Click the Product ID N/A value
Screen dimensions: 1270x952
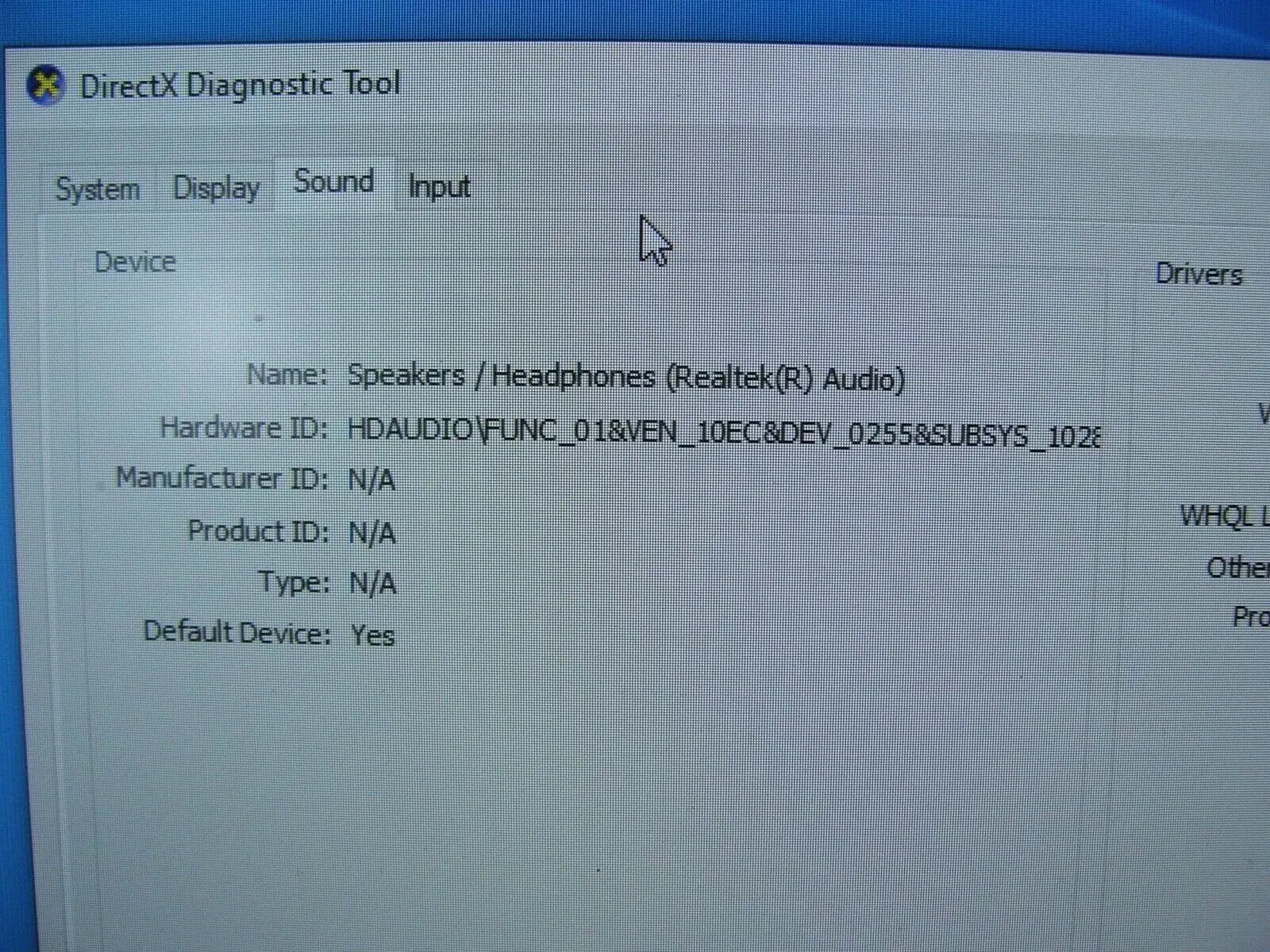tap(371, 532)
